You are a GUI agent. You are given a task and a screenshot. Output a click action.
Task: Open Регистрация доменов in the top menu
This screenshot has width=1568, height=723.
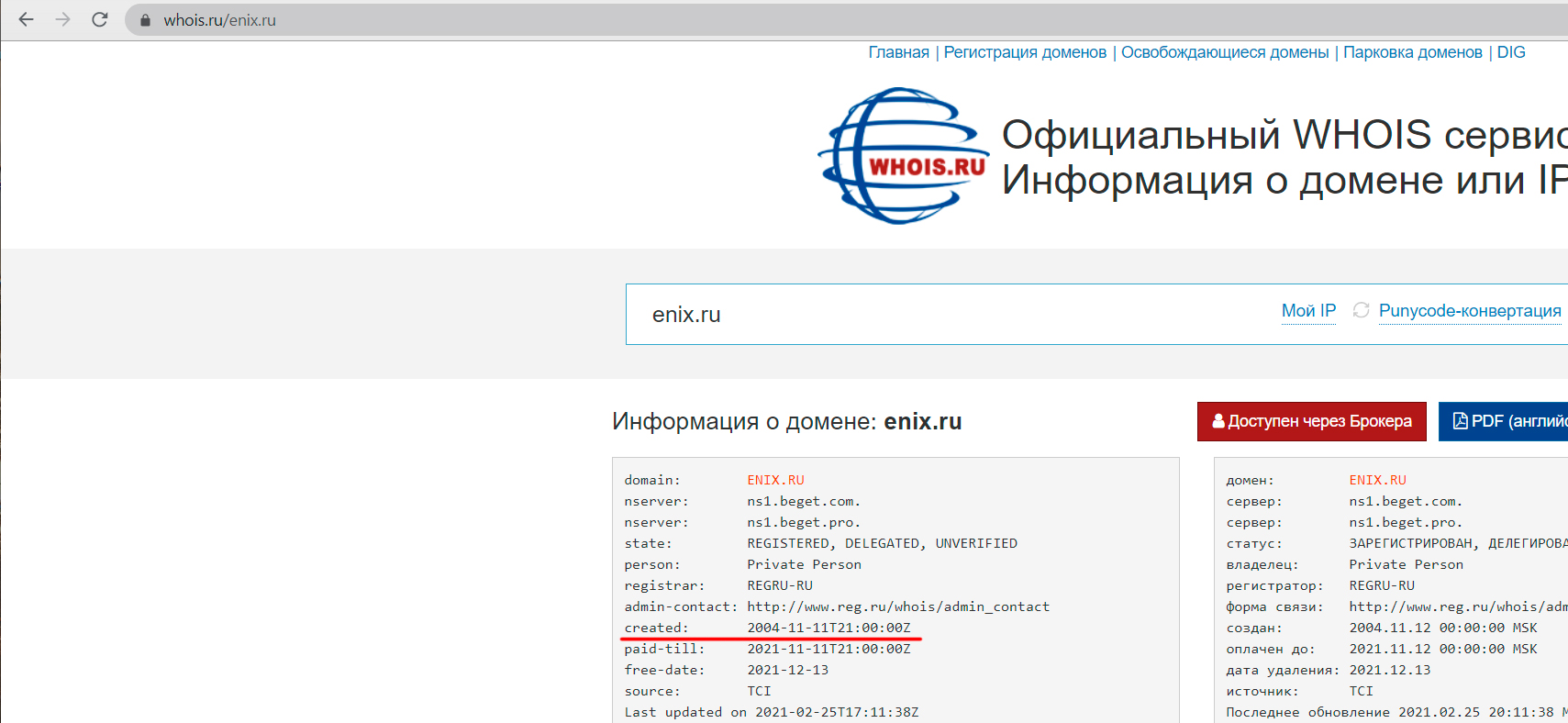tap(1025, 52)
